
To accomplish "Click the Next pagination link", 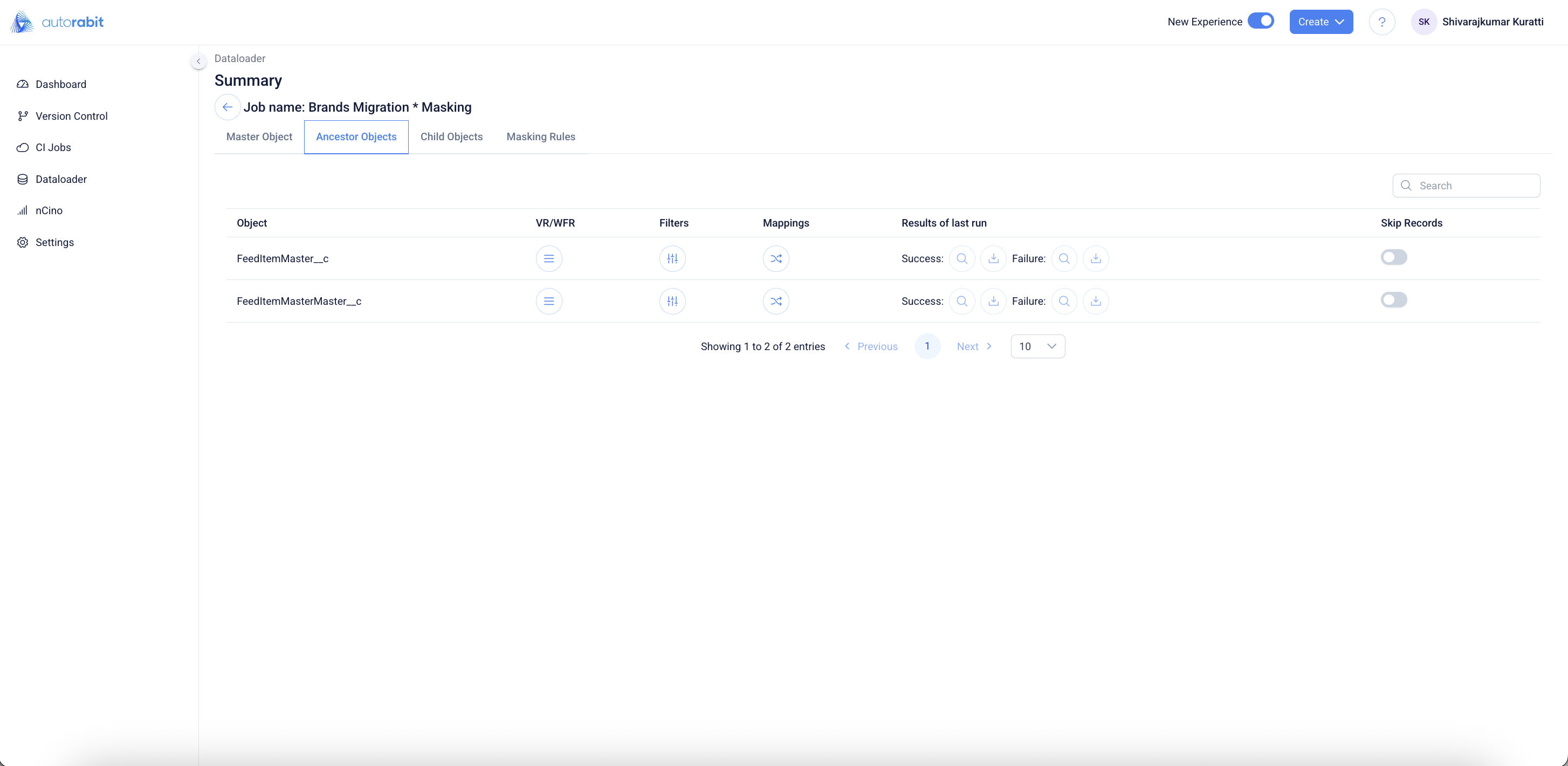I will tap(973, 346).
